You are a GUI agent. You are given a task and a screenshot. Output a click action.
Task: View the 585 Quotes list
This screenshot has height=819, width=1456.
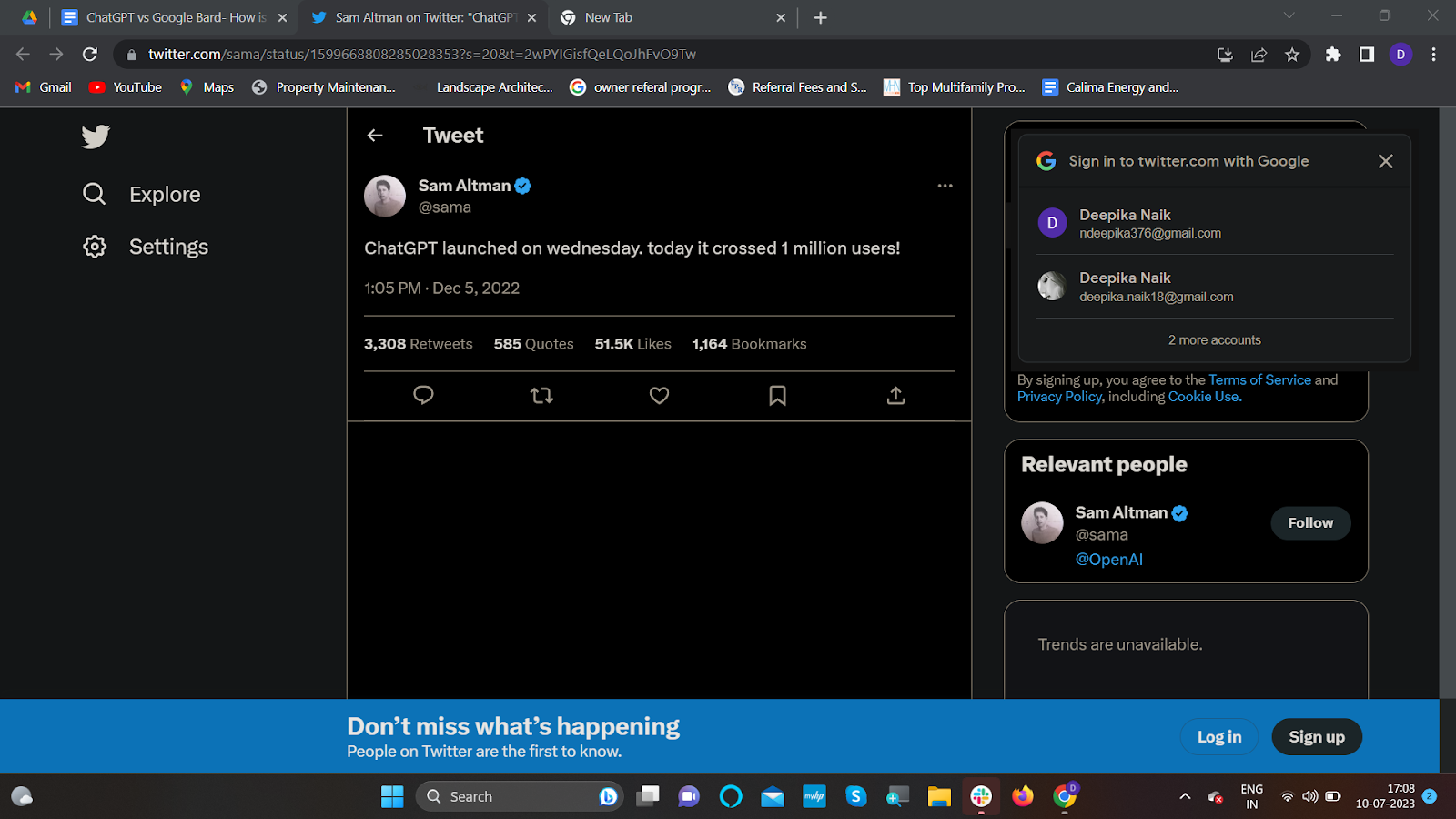[x=534, y=344]
